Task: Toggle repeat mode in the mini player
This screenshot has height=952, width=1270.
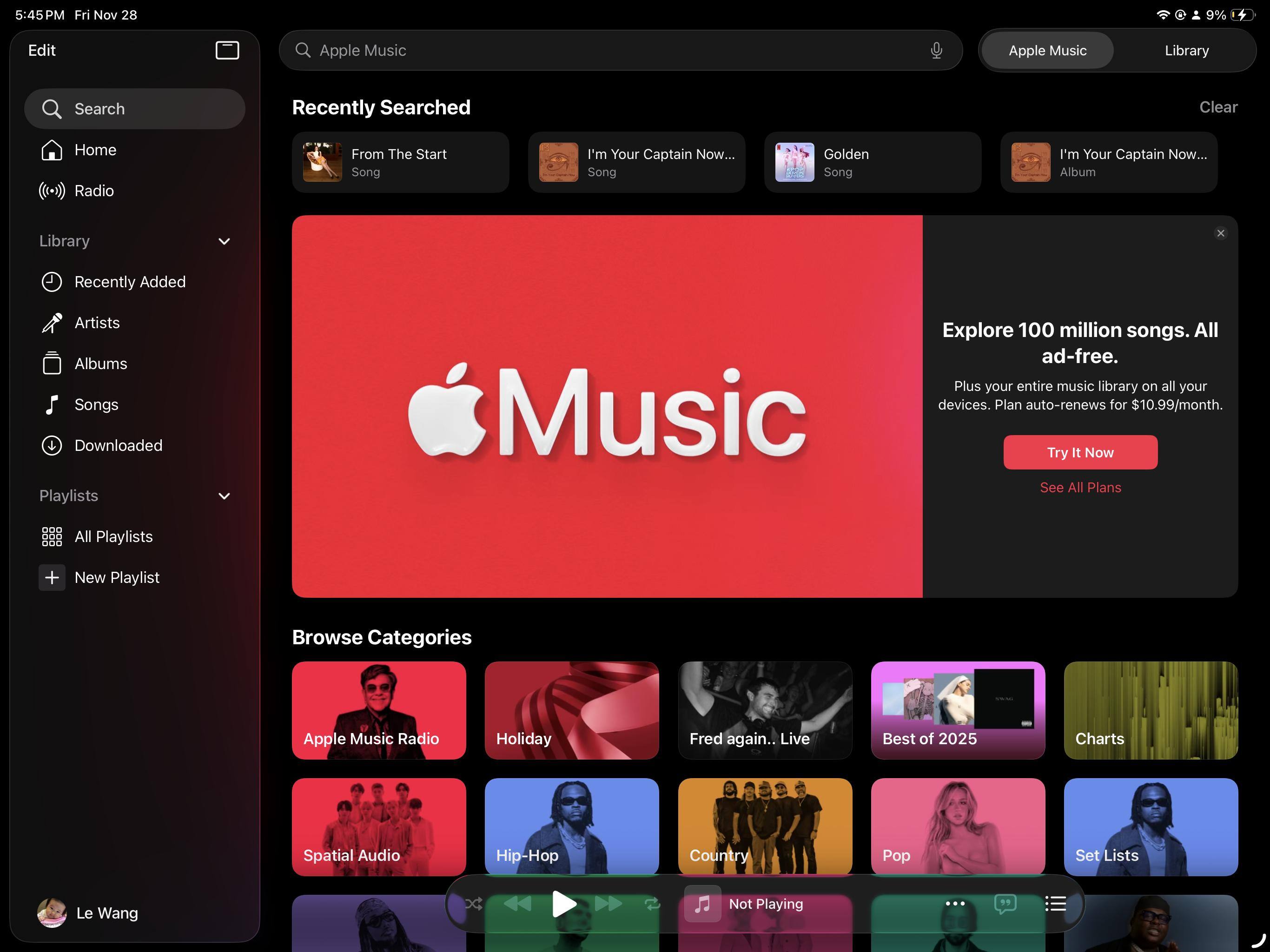Action: (x=652, y=904)
